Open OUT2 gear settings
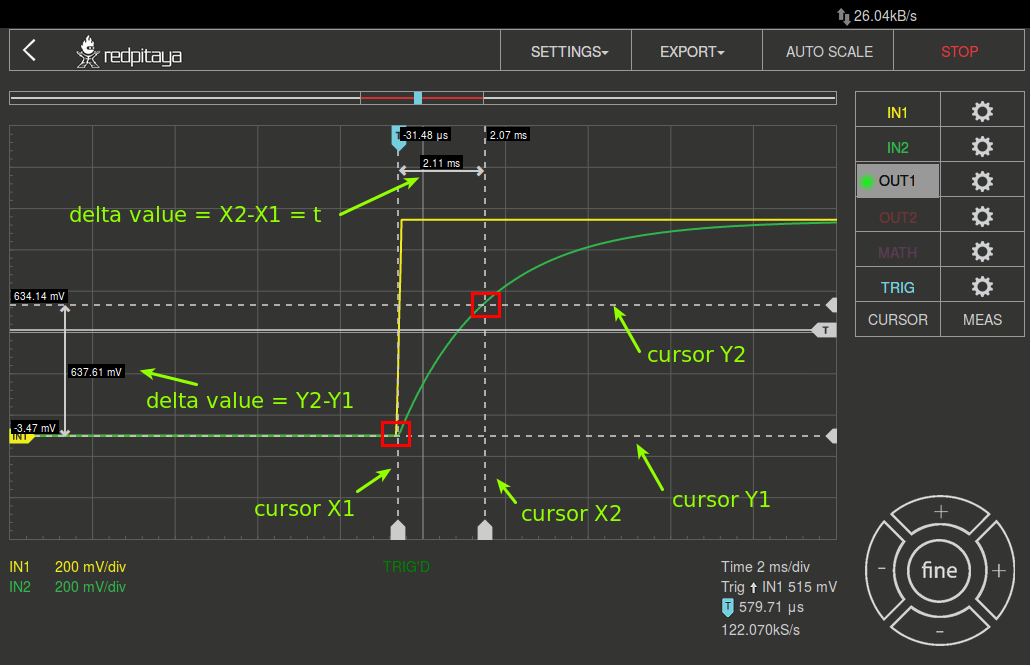Image resolution: width=1031 pixels, height=667 pixels. pyautogui.click(x=982, y=216)
